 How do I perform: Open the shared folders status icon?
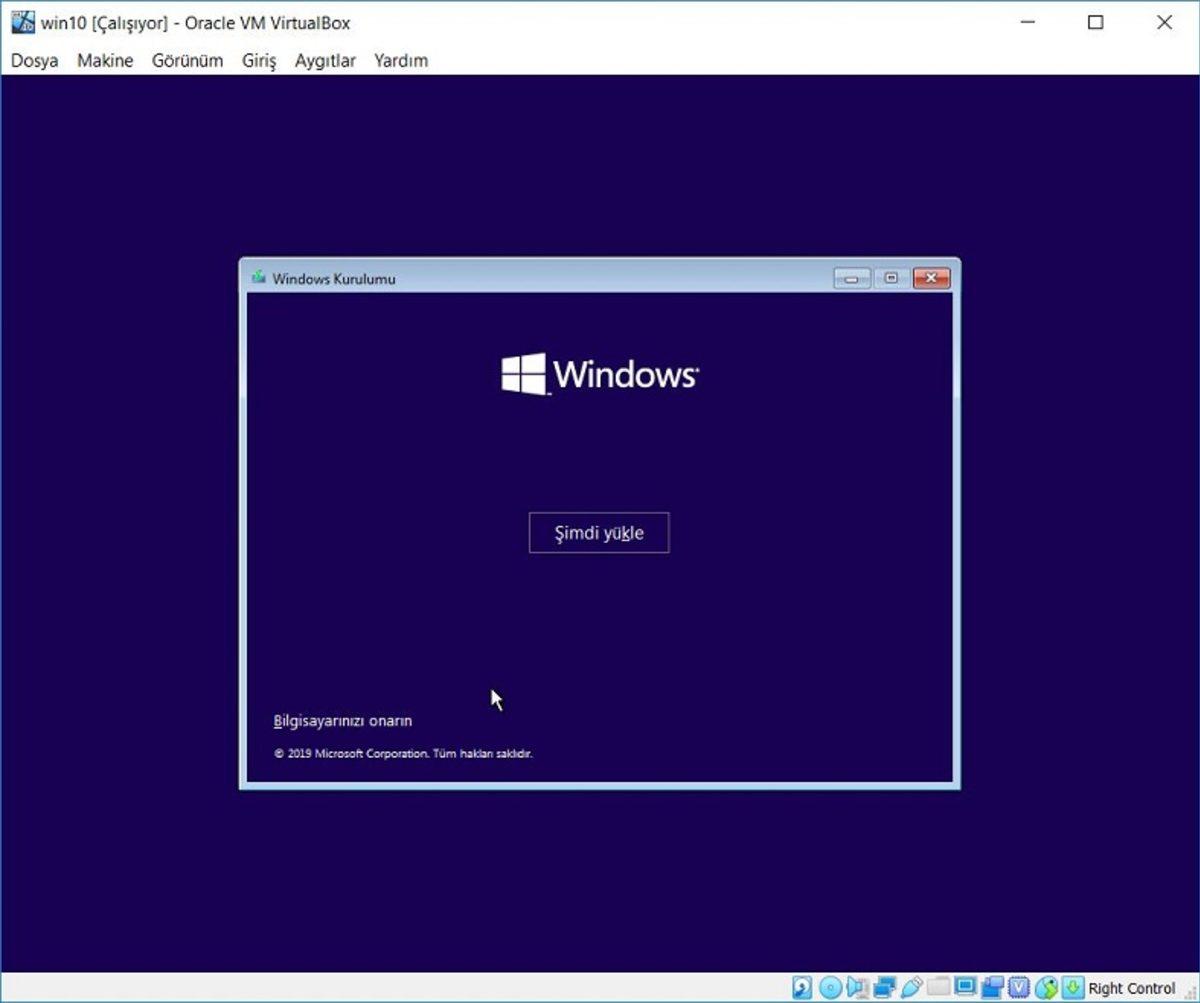pos(938,987)
